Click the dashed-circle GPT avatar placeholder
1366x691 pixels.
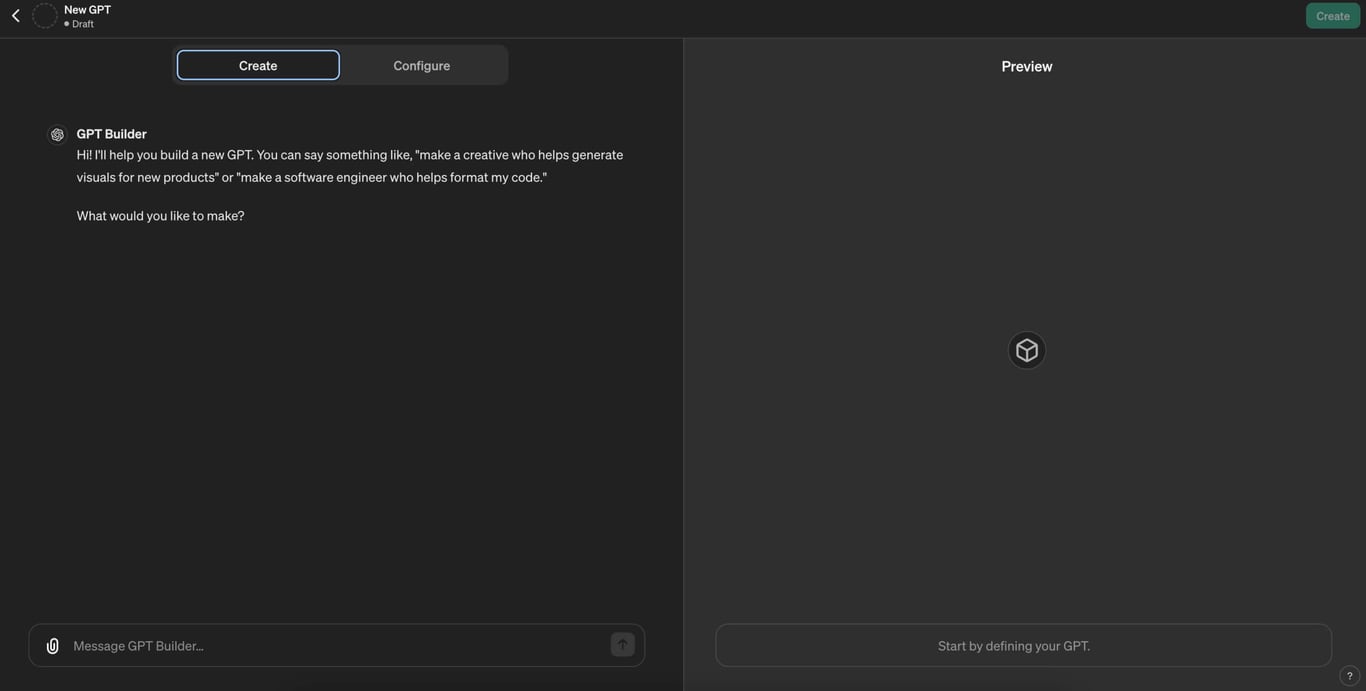[45, 16]
